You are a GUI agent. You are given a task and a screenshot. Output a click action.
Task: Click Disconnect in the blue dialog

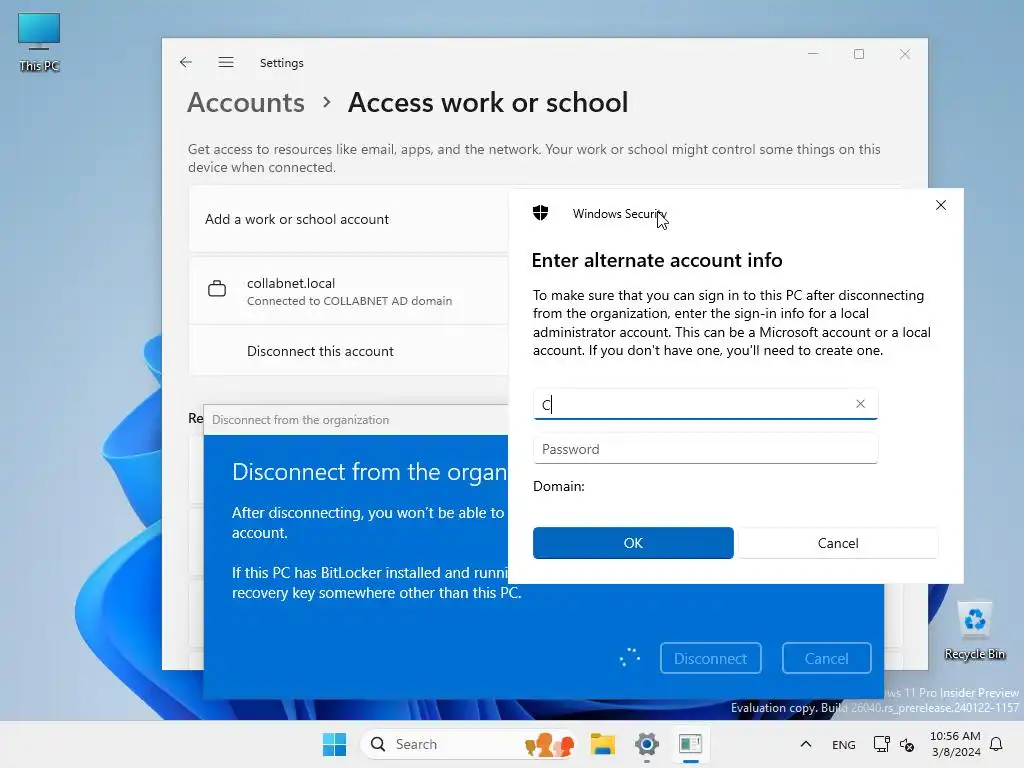click(x=710, y=658)
